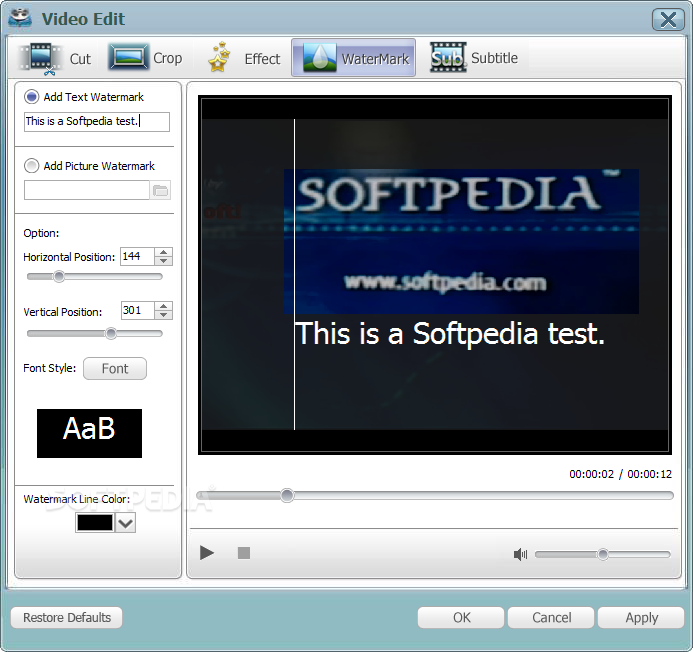Click the Cancel button
Viewport: 693px width, 652px height.
(551, 618)
